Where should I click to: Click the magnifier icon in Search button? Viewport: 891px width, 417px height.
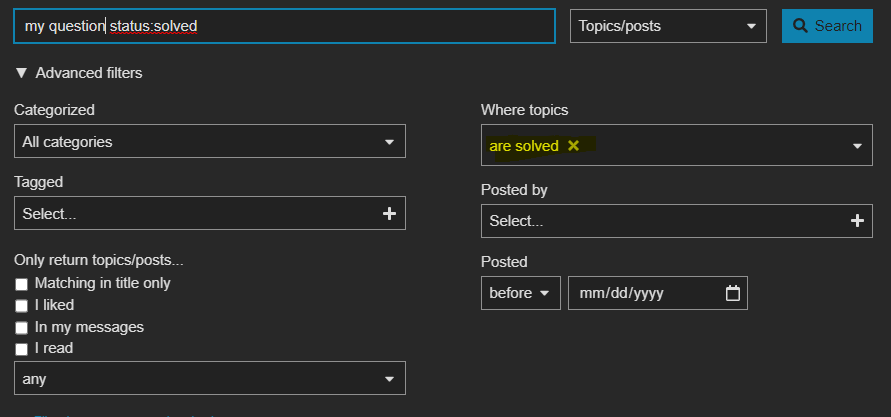click(801, 26)
